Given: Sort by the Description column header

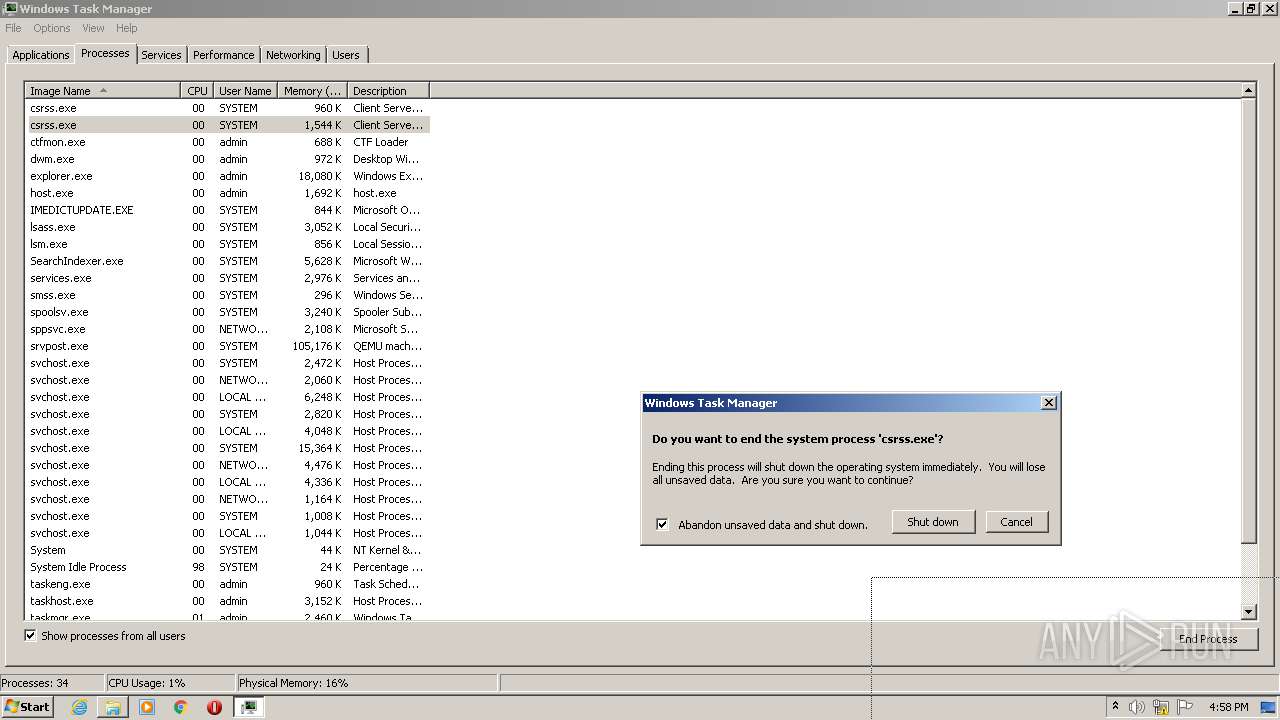Looking at the screenshot, I should click(x=388, y=91).
